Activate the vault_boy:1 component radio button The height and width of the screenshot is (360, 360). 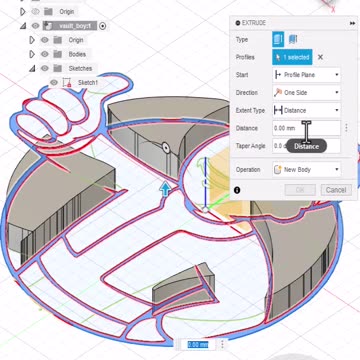pyautogui.click(x=103, y=26)
